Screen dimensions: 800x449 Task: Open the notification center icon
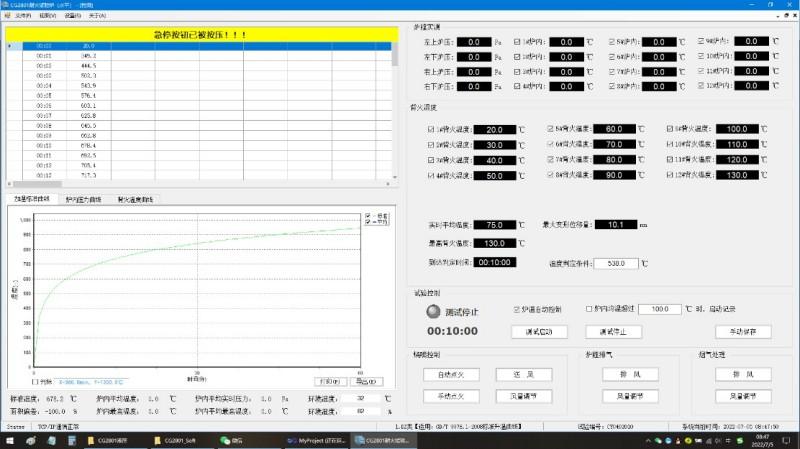[786, 440]
